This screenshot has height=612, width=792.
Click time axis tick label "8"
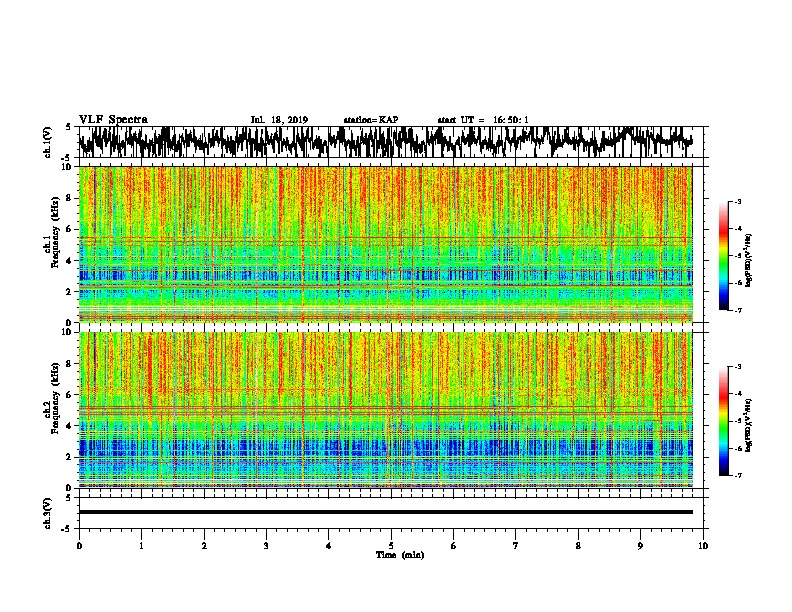(578, 546)
